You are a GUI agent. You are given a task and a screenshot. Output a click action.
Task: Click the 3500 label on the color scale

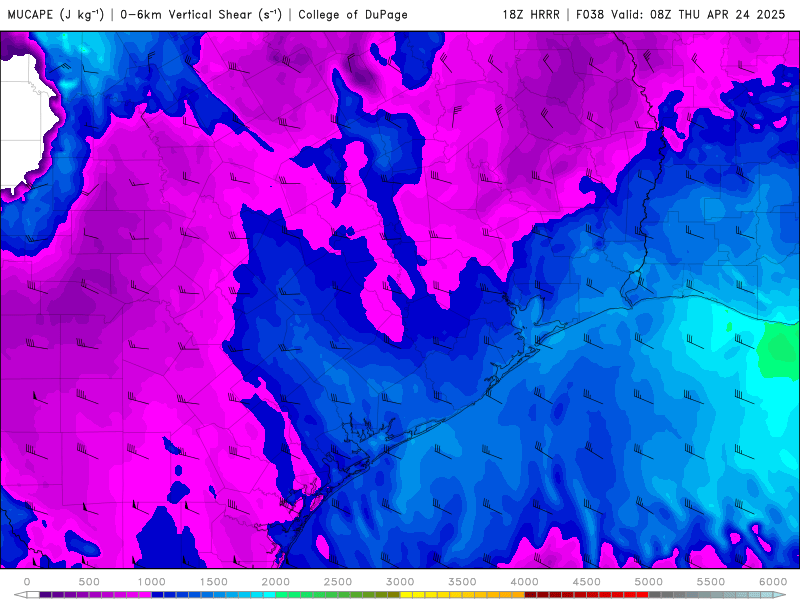(462, 582)
